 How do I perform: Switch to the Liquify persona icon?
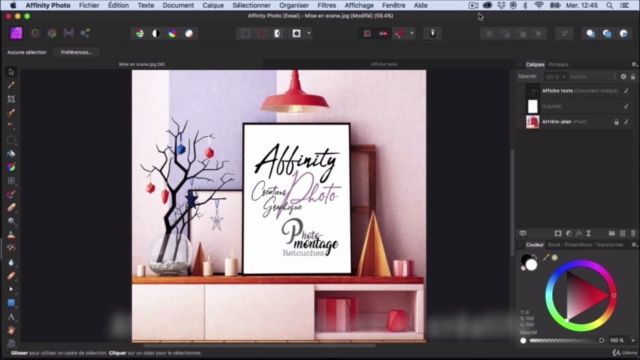[x=36, y=33]
